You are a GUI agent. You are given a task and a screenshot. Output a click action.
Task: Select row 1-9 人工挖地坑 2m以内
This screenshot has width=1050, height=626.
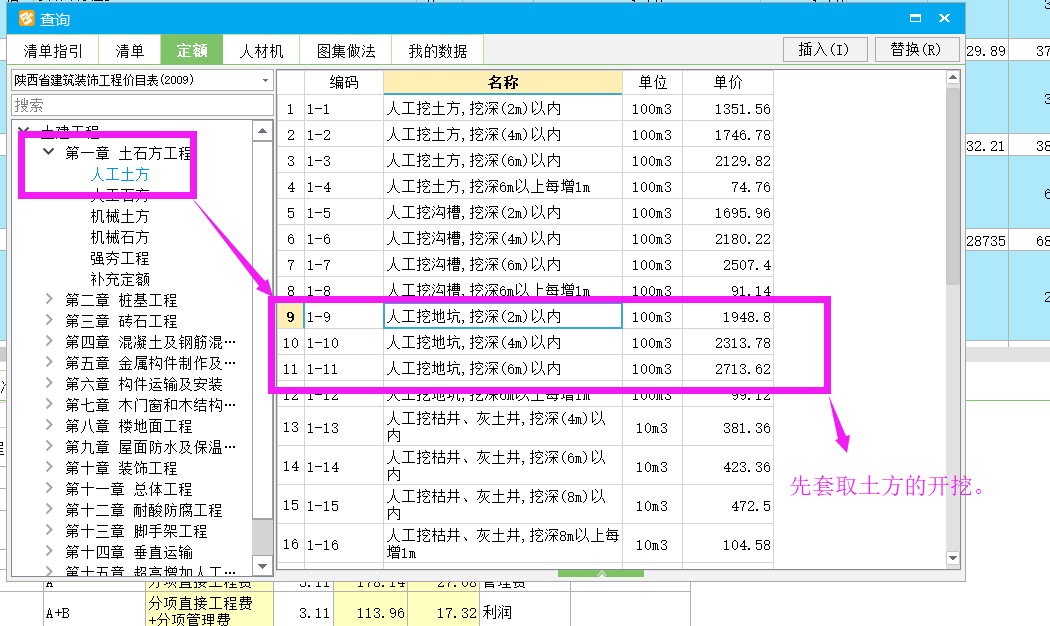[x=525, y=317]
